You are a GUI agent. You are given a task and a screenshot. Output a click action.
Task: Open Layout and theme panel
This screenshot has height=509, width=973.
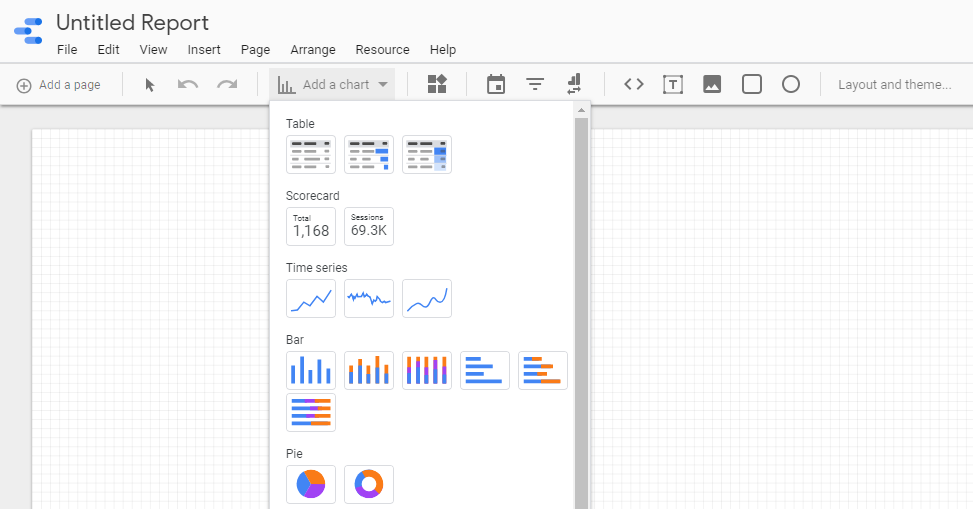click(x=894, y=84)
